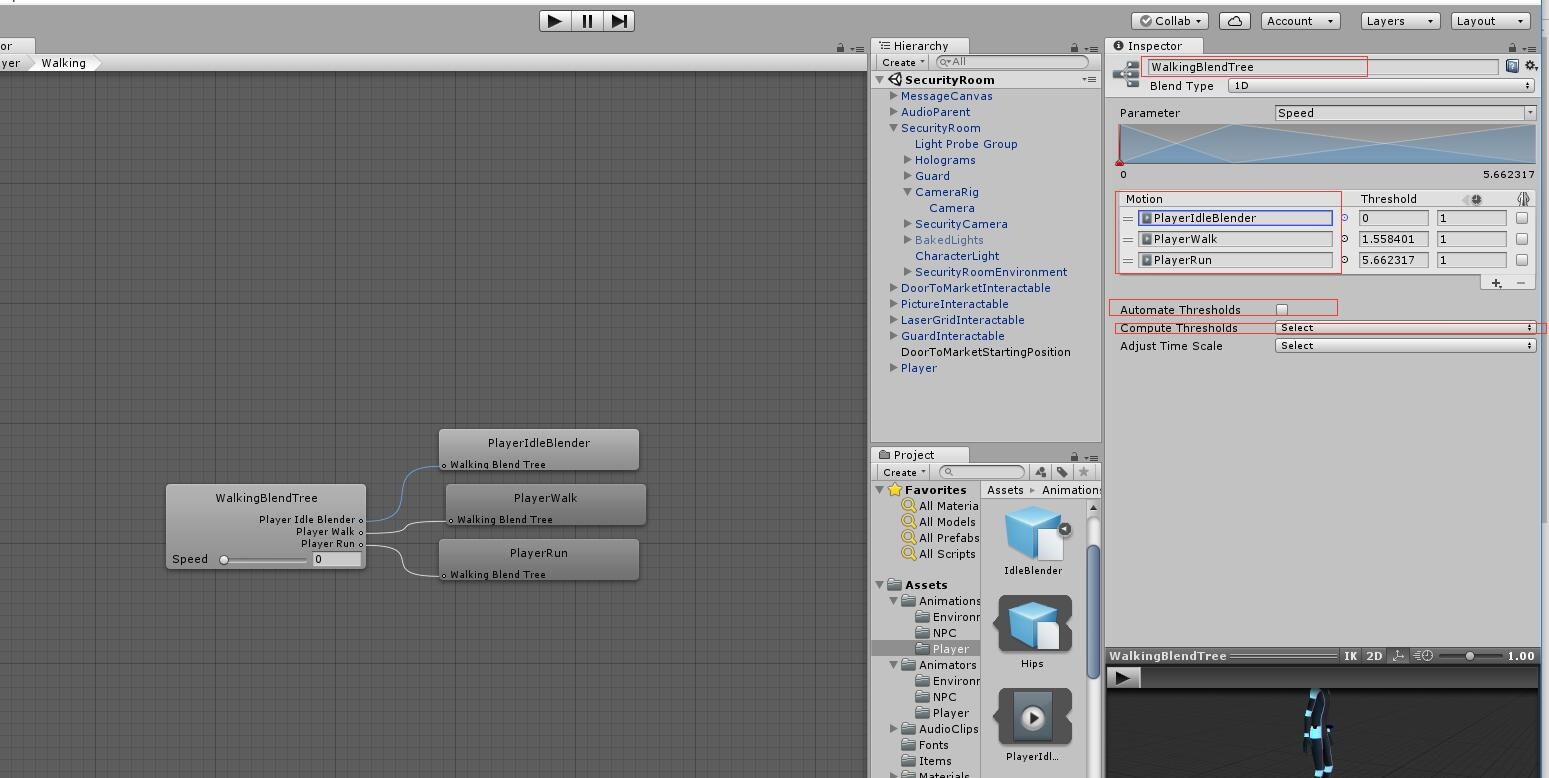
Task: Click the search-by-label tag icon in Project
Action: (x=1062, y=472)
